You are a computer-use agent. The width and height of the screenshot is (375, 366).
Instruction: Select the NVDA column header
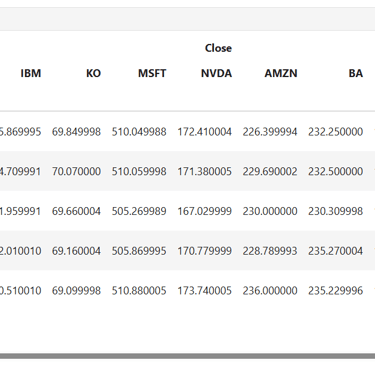click(216, 73)
